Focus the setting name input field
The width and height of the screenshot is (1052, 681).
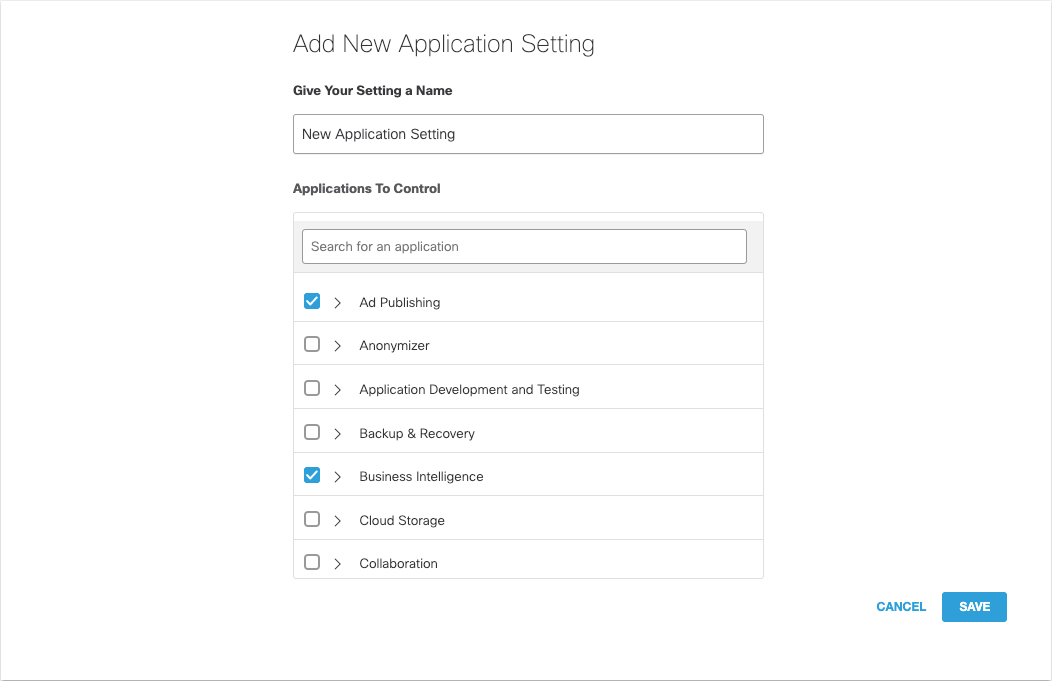click(528, 134)
